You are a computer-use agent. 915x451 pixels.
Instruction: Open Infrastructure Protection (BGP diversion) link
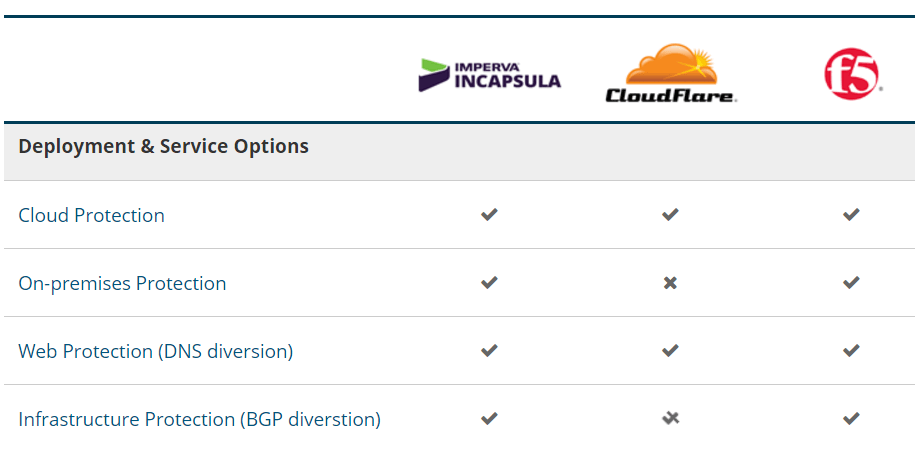point(199,419)
